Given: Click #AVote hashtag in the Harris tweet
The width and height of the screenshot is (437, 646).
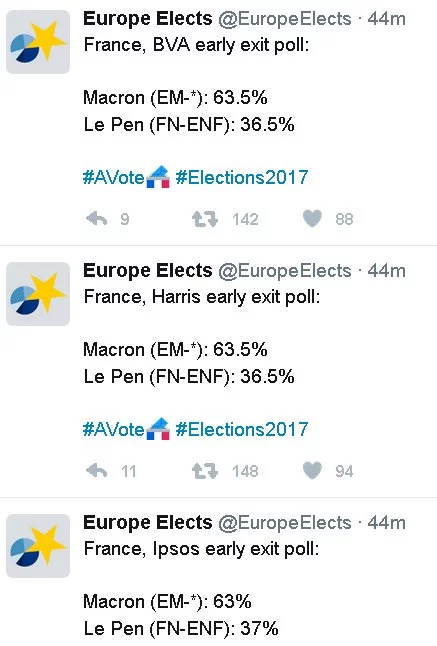Looking at the screenshot, I should [113, 429].
